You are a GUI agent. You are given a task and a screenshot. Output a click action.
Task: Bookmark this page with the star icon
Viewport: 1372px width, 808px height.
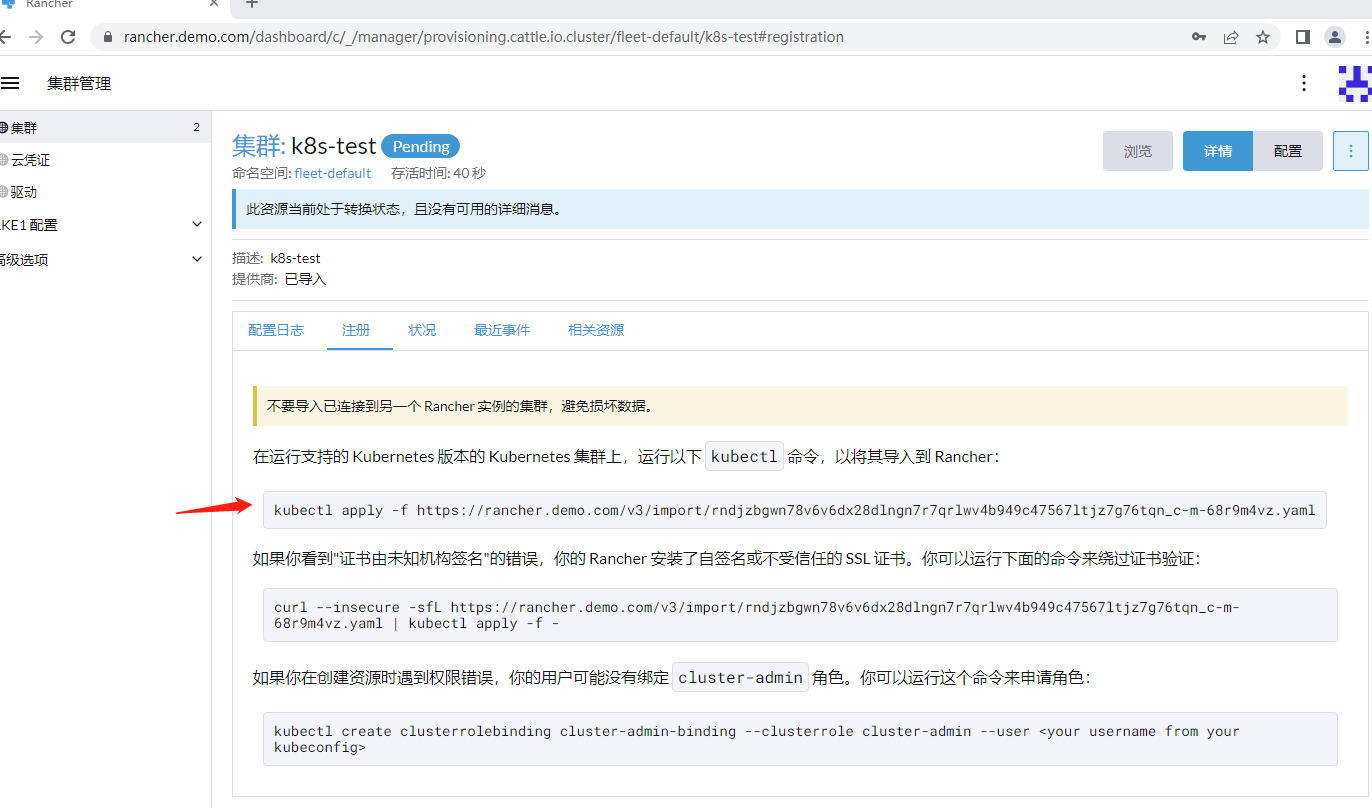point(1263,37)
